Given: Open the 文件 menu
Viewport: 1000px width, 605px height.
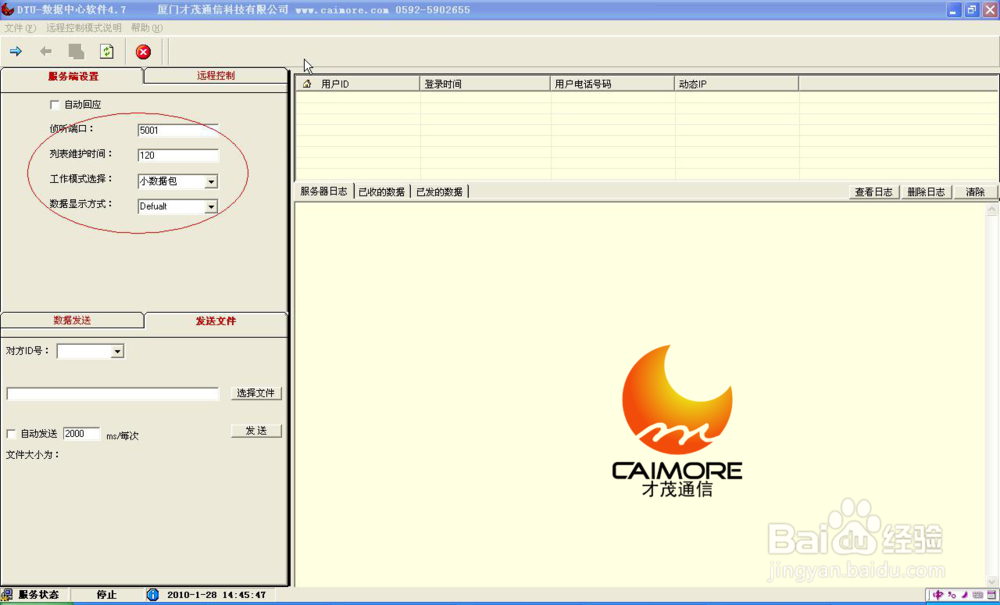Looking at the screenshot, I should tap(20, 28).
